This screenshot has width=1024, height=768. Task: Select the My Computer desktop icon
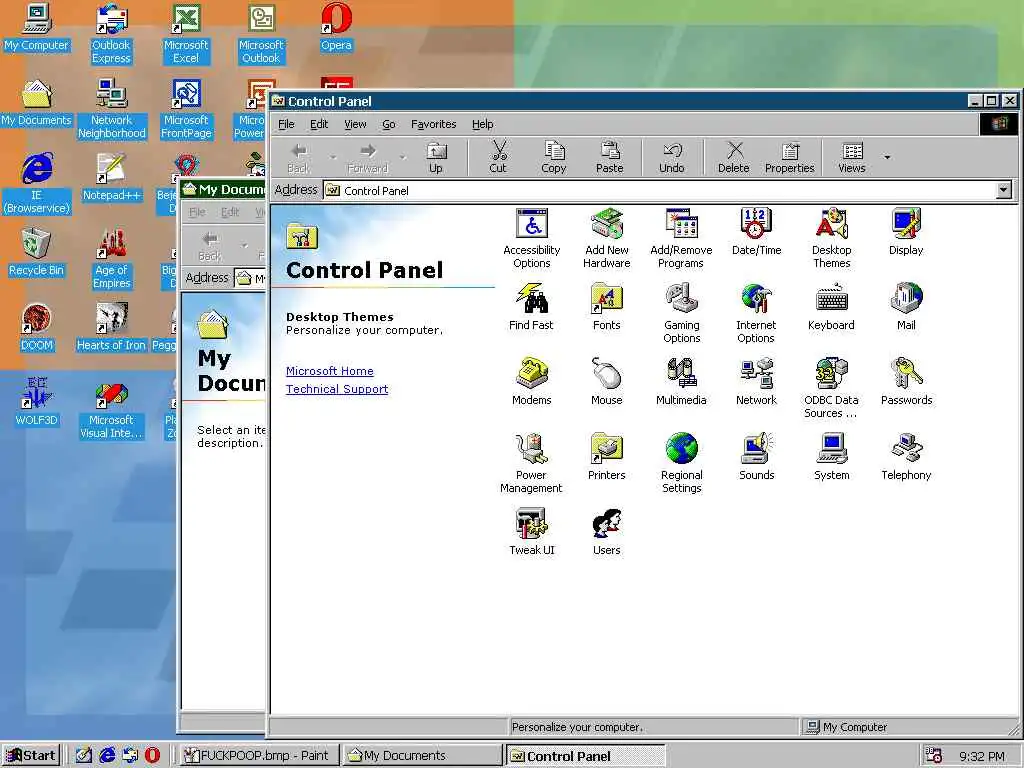[37, 28]
